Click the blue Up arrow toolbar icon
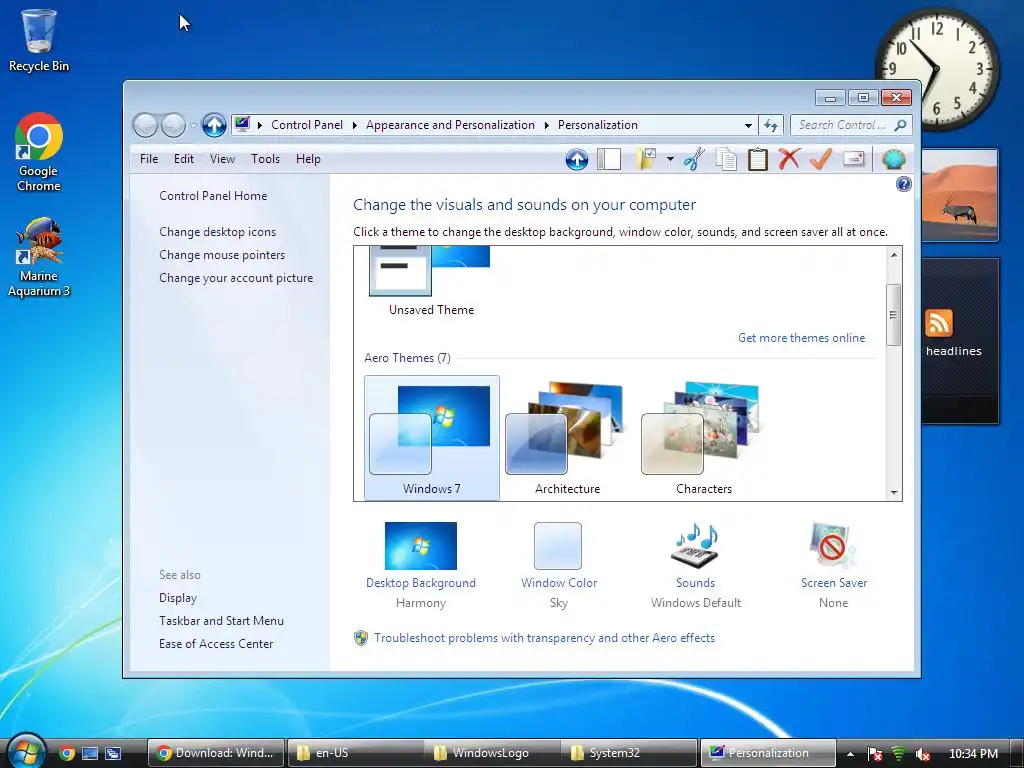 pos(577,159)
